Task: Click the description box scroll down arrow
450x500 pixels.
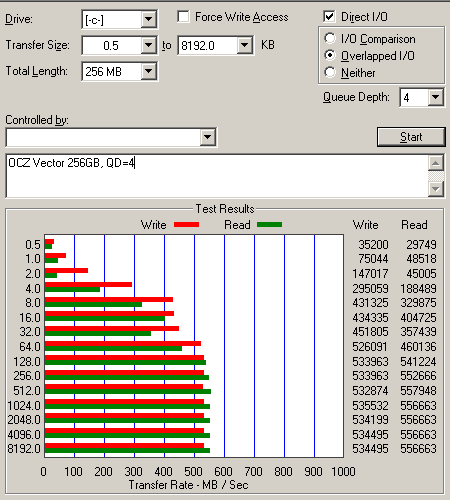Action: (436, 189)
